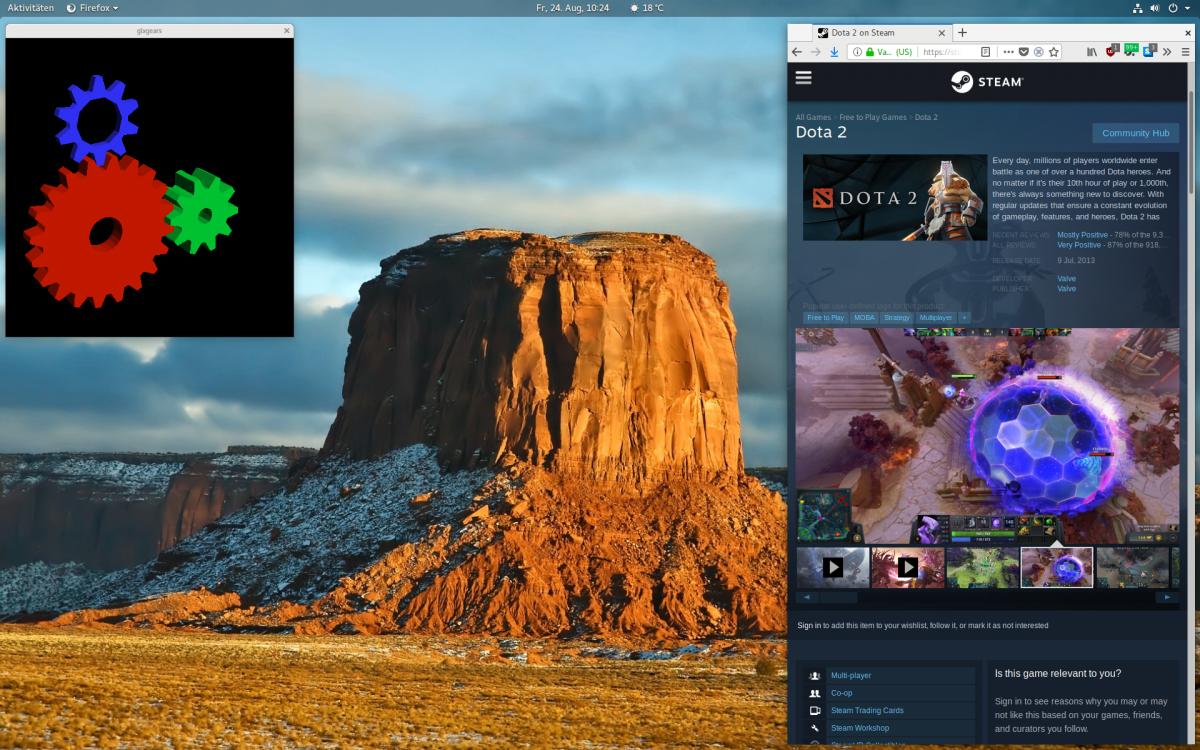Follow the All Games breadcrumb link
This screenshot has width=1200, height=750.
click(x=813, y=117)
